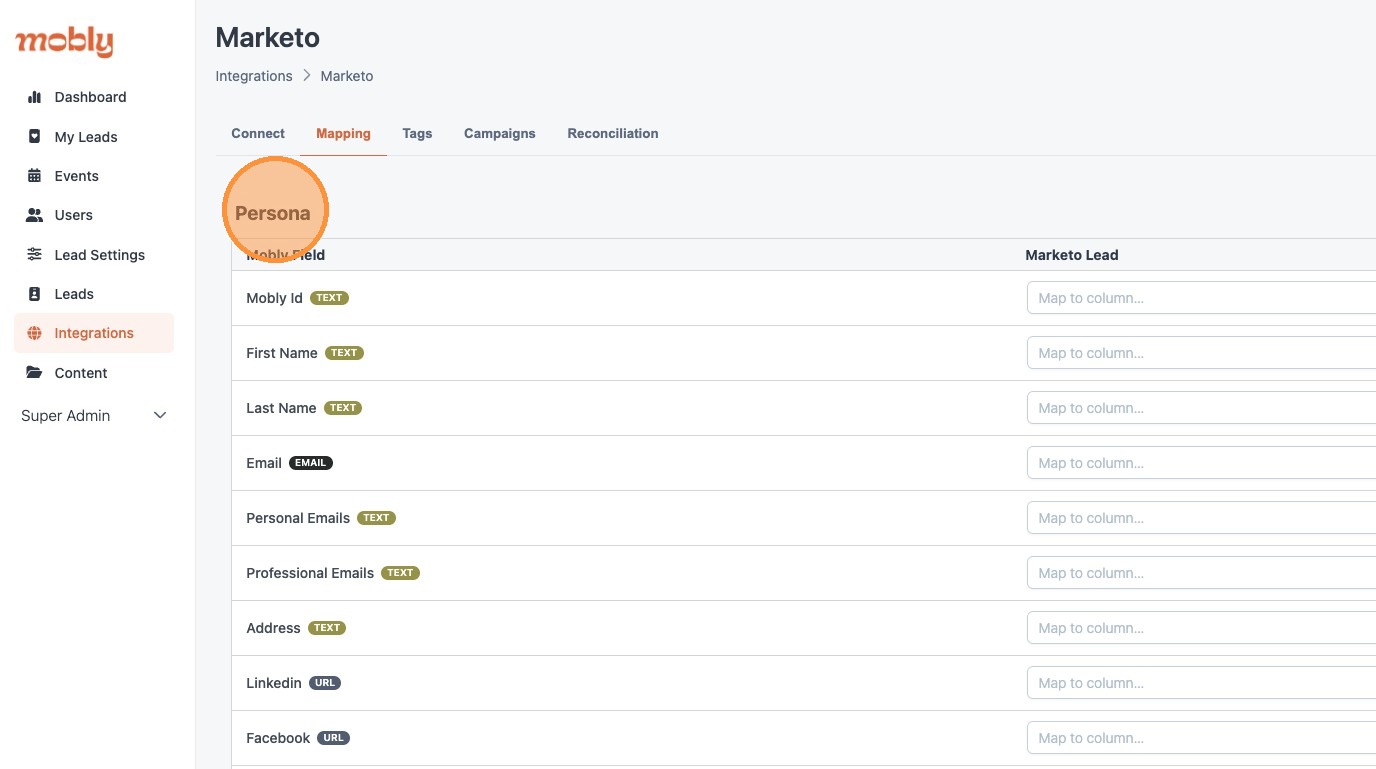
Task: Open Email map to column dropdown
Action: point(1200,463)
